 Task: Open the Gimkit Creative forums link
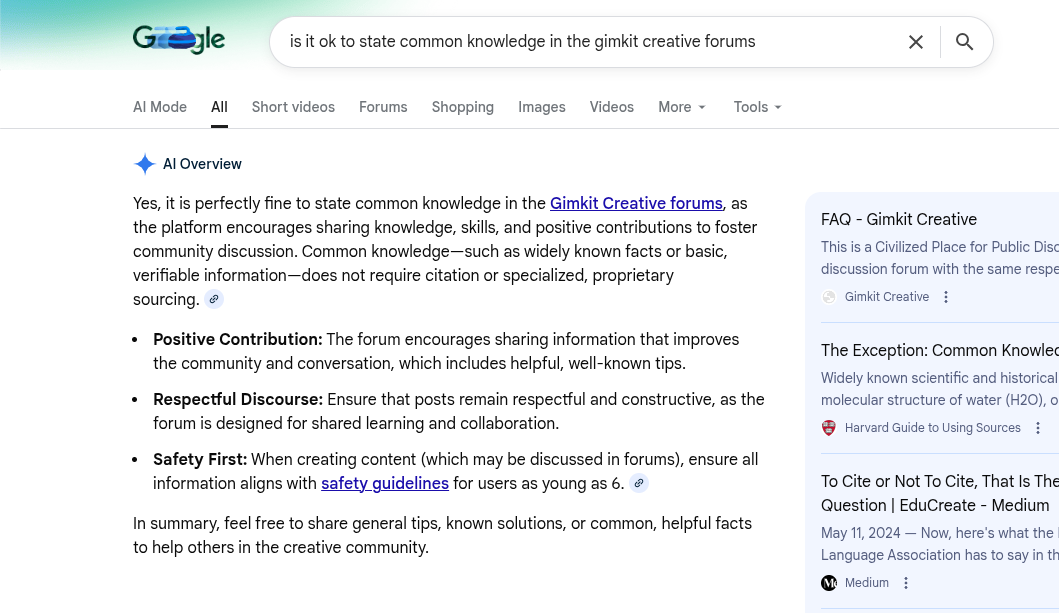pos(636,203)
